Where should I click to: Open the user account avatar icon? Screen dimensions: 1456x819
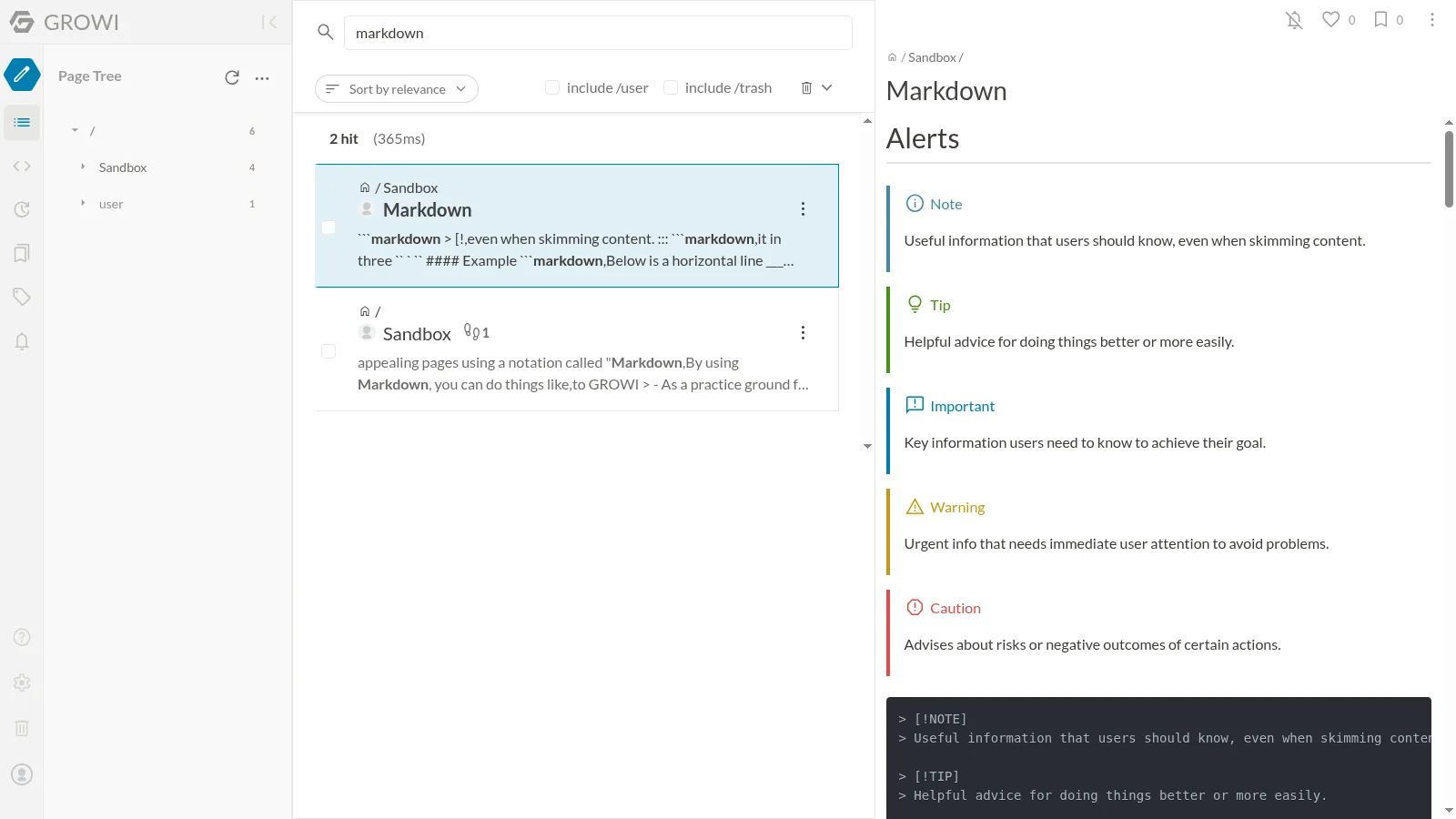(x=22, y=774)
